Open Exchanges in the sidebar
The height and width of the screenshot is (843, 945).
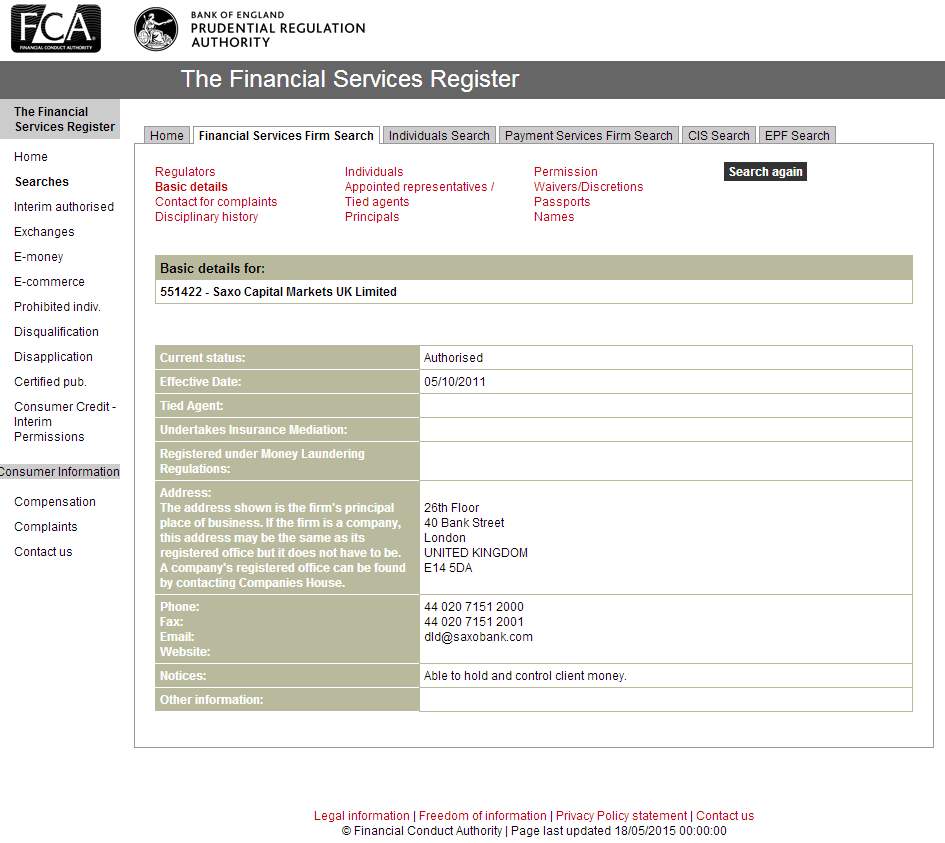44,232
